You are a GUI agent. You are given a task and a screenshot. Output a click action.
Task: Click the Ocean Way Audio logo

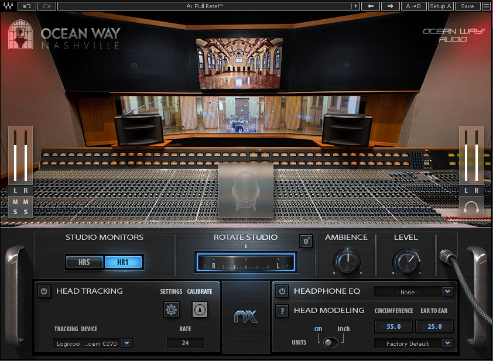[x=454, y=35]
